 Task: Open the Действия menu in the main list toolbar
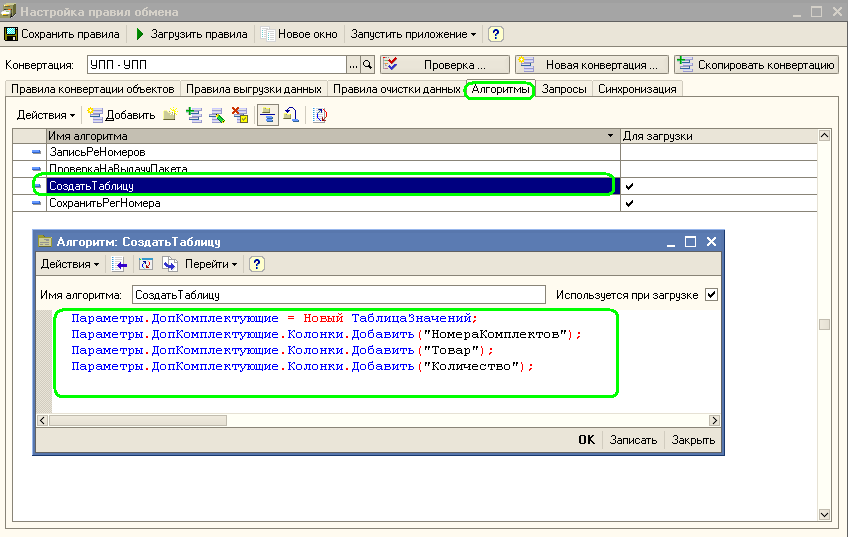(45, 115)
